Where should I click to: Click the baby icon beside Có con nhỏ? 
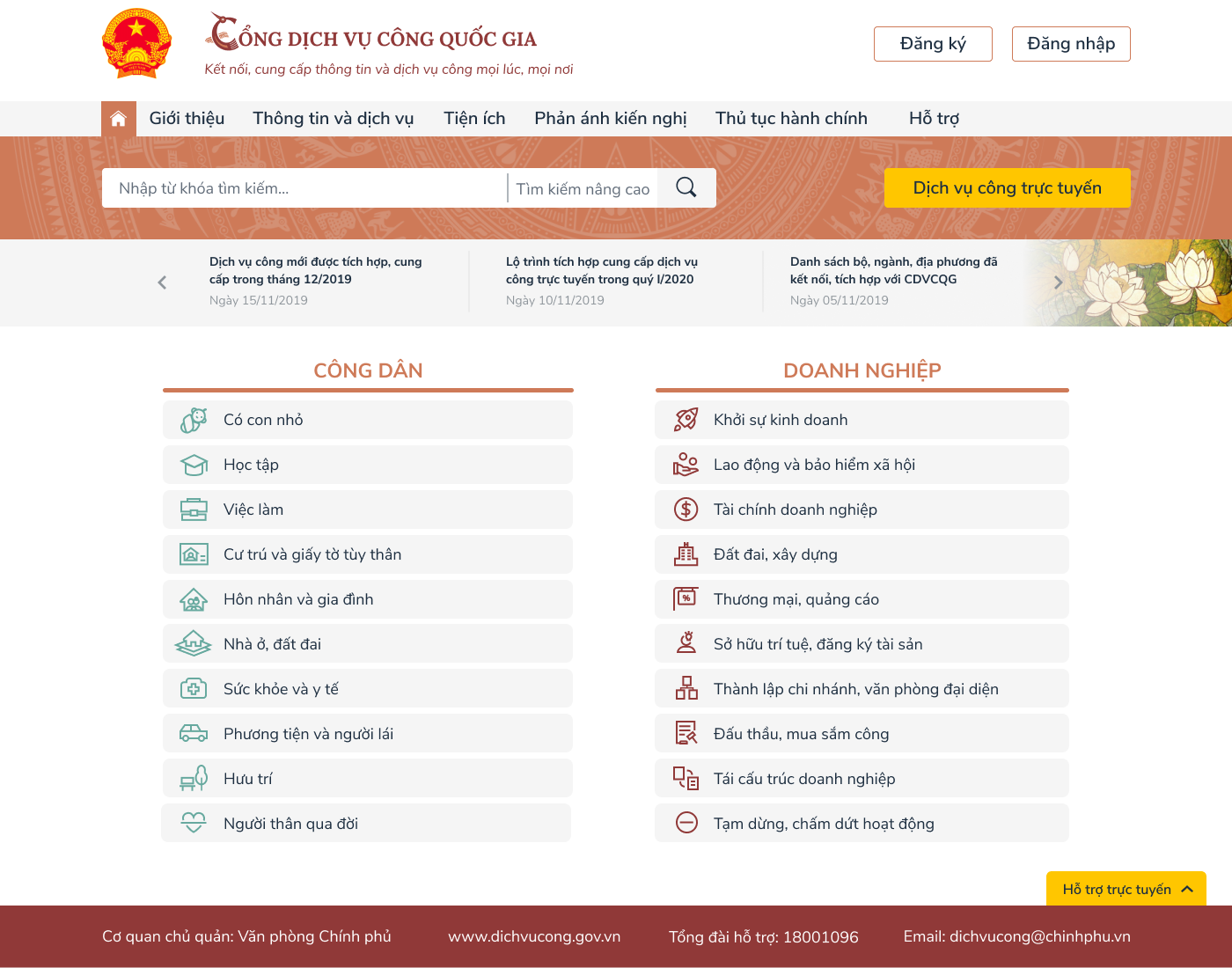[x=194, y=420]
